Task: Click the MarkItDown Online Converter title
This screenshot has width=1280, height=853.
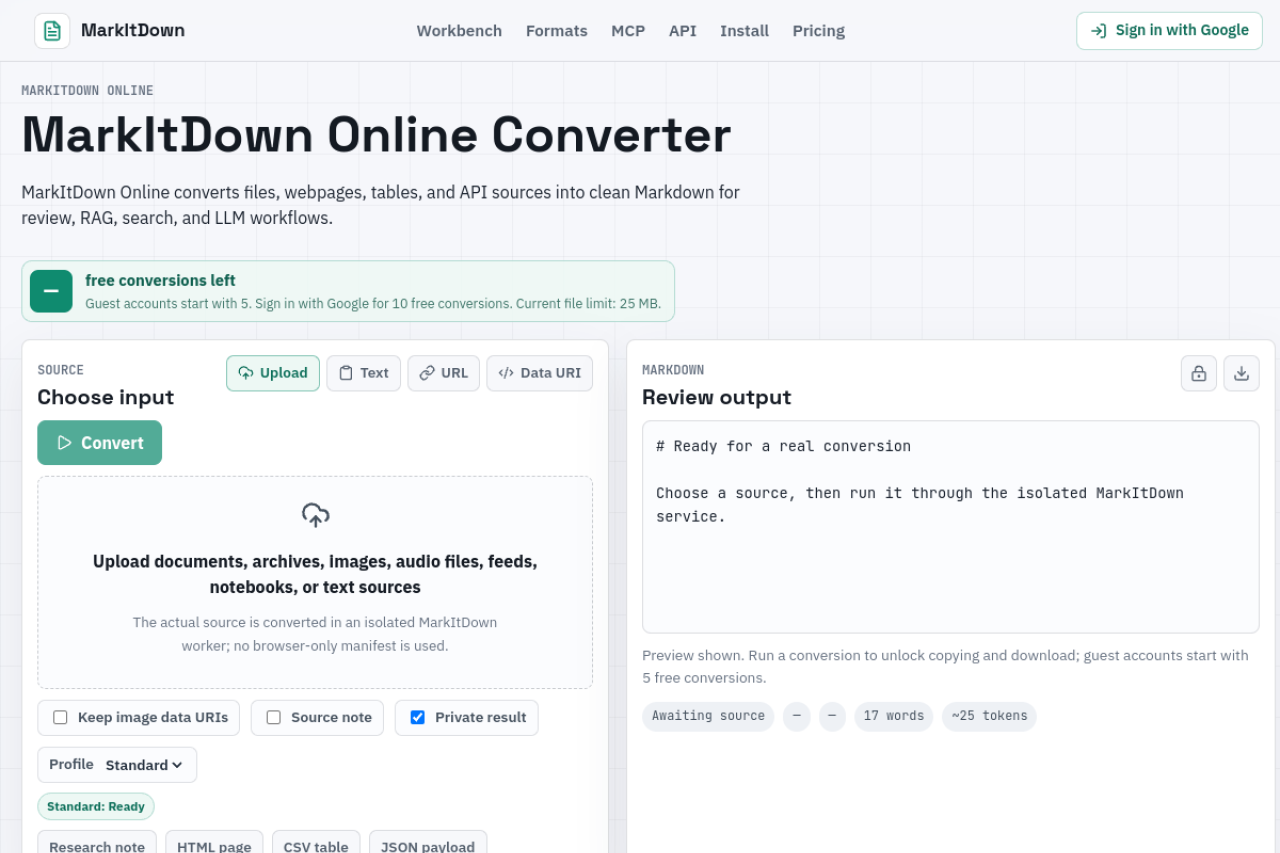Action: click(376, 135)
